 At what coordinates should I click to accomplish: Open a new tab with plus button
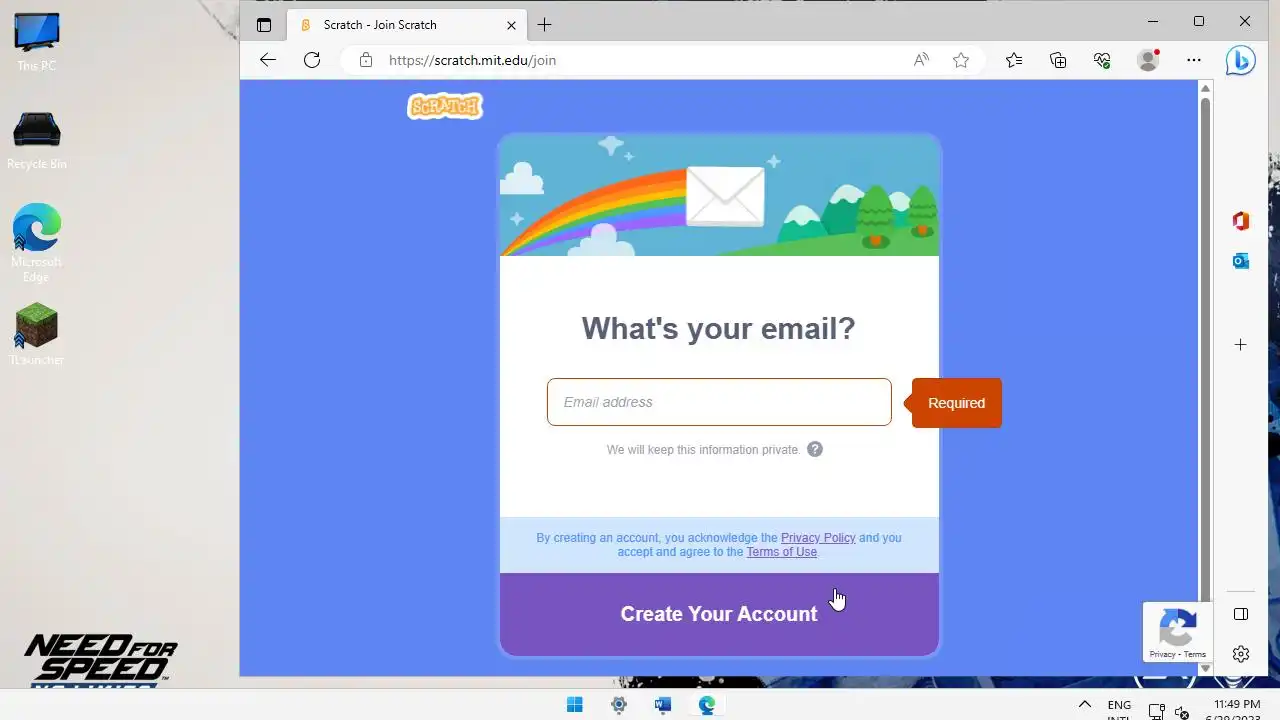pyautogui.click(x=544, y=25)
